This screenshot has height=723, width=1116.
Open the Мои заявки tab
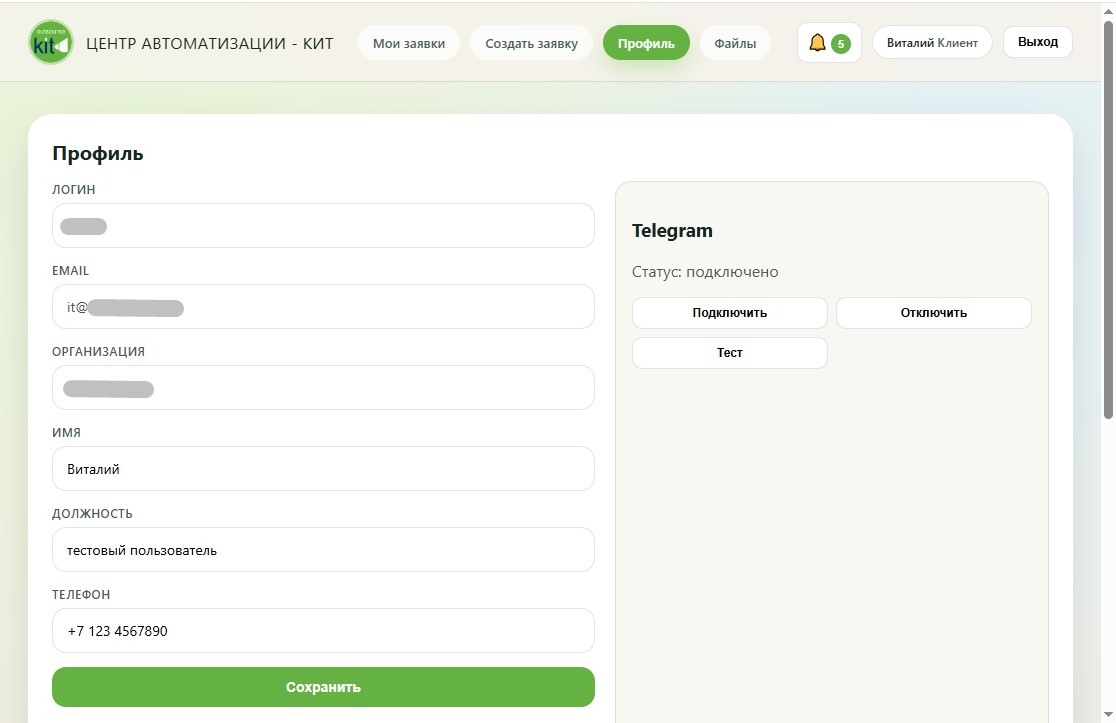click(x=409, y=43)
